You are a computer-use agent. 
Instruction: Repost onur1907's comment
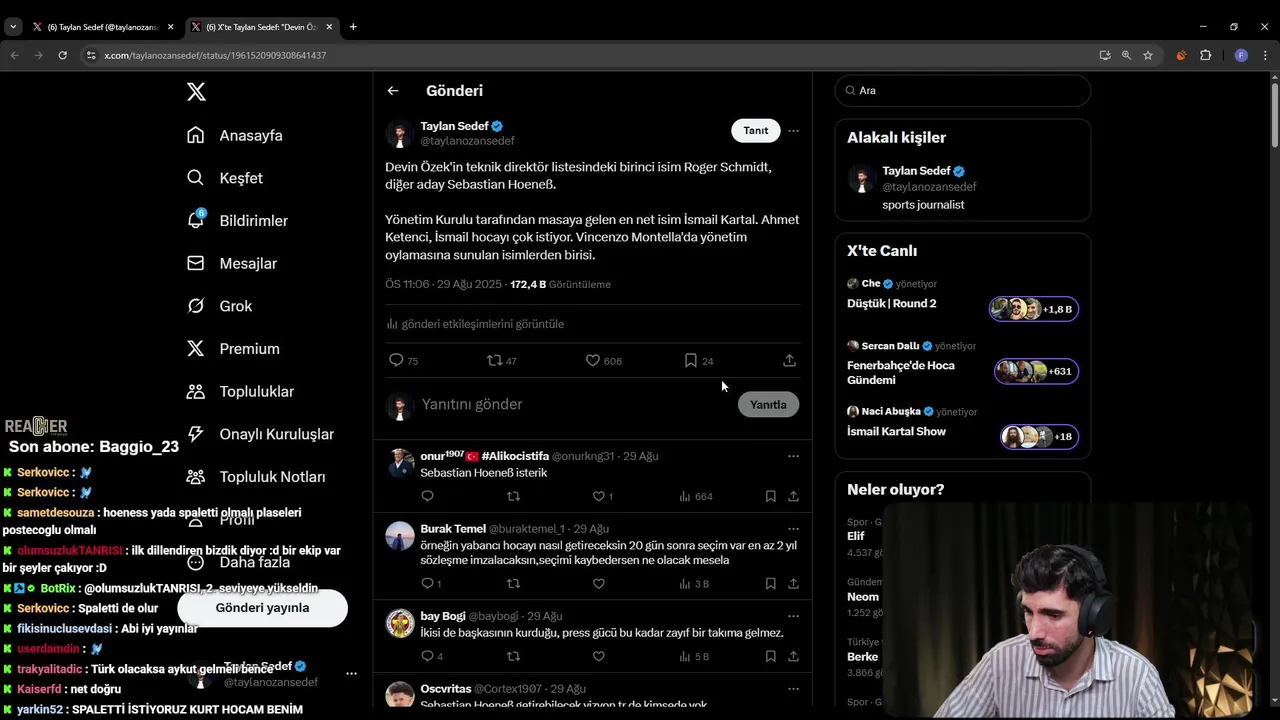coord(513,496)
